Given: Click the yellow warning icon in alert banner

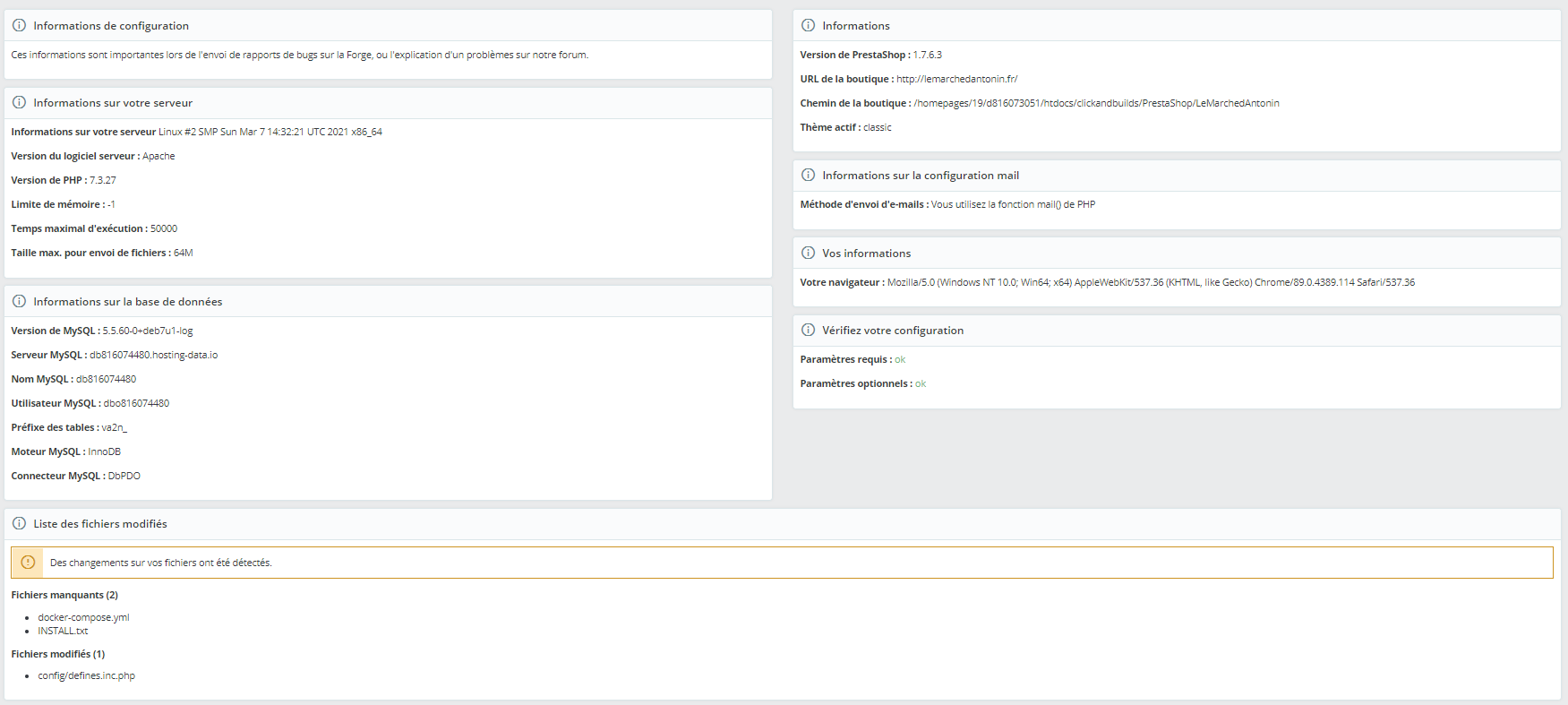Looking at the screenshot, I should 28,563.
